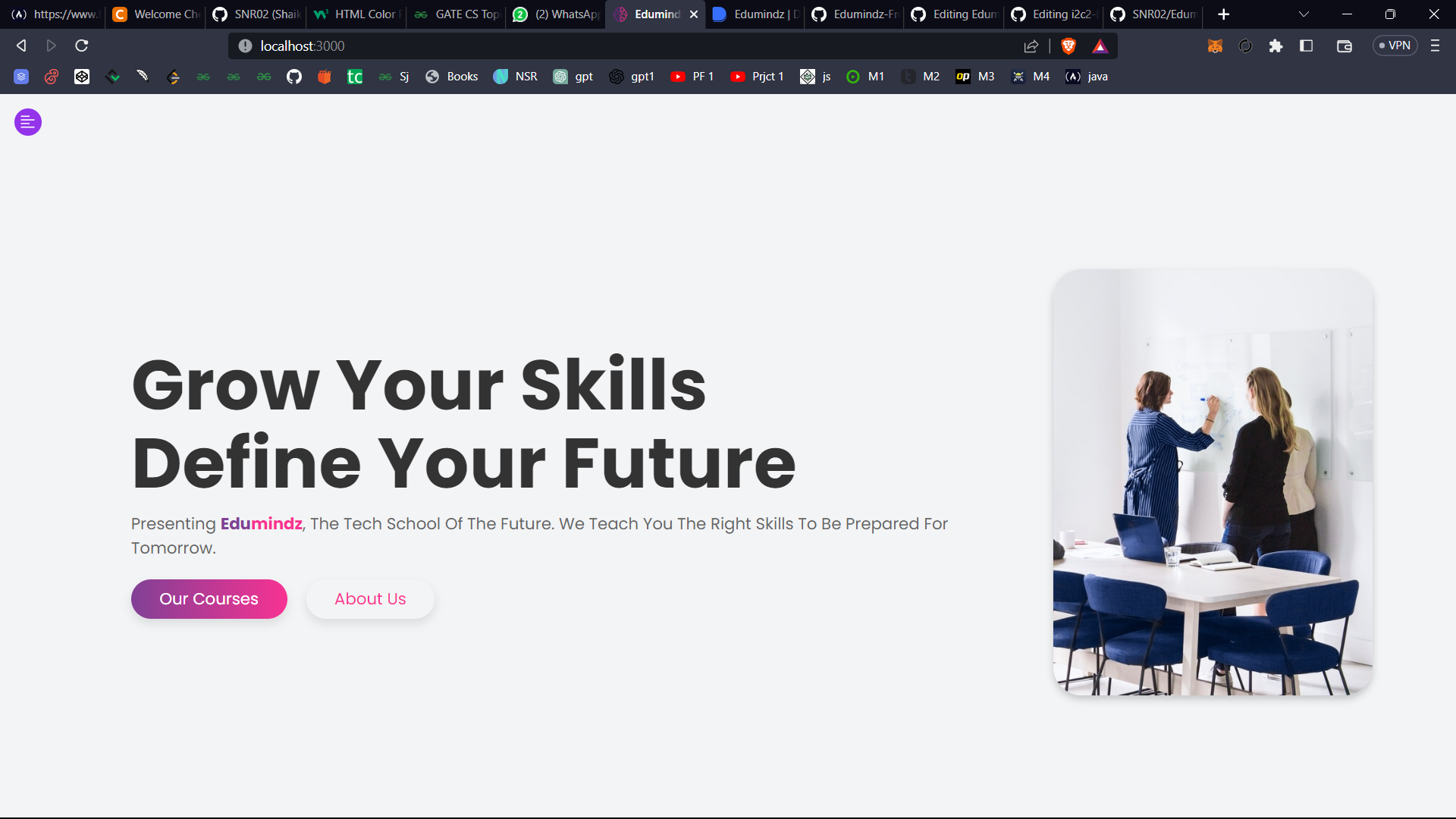Click the Brave Shields lion icon
This screenshot has height=819, width=1456.
coord(1068,46)
